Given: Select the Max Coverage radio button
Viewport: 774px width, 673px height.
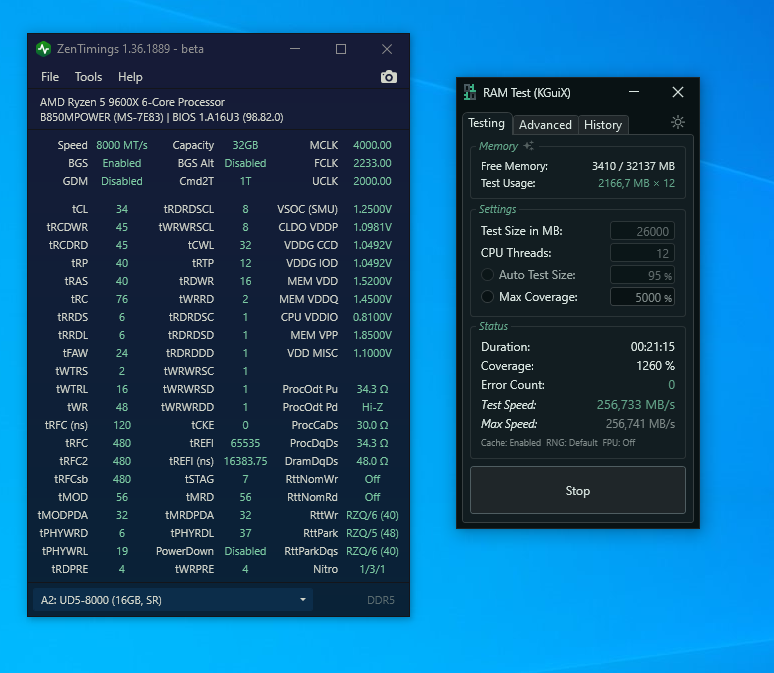Looking at the screenshot, I should tap(488, 297).
